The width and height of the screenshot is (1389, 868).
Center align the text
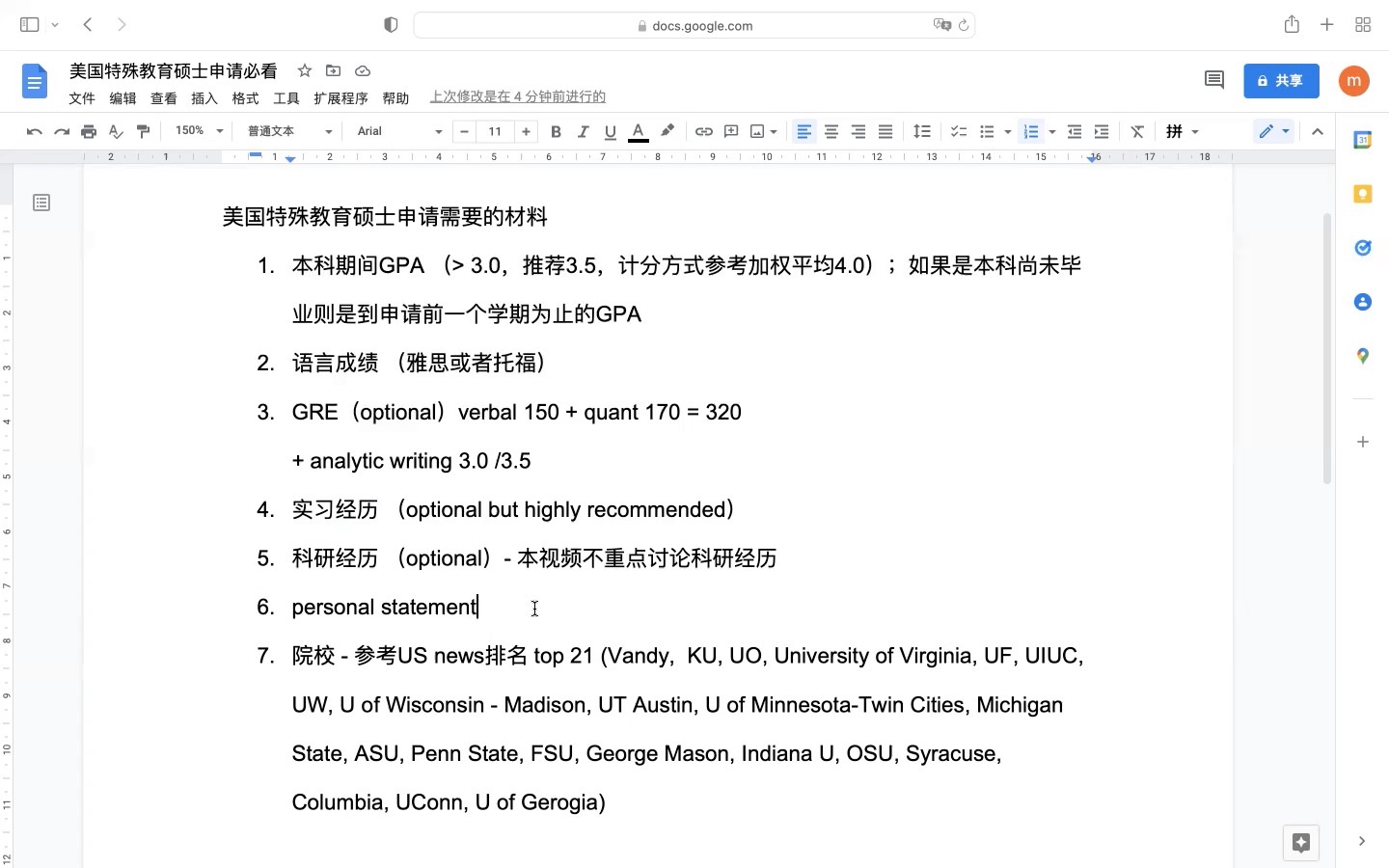pos(831,131)
